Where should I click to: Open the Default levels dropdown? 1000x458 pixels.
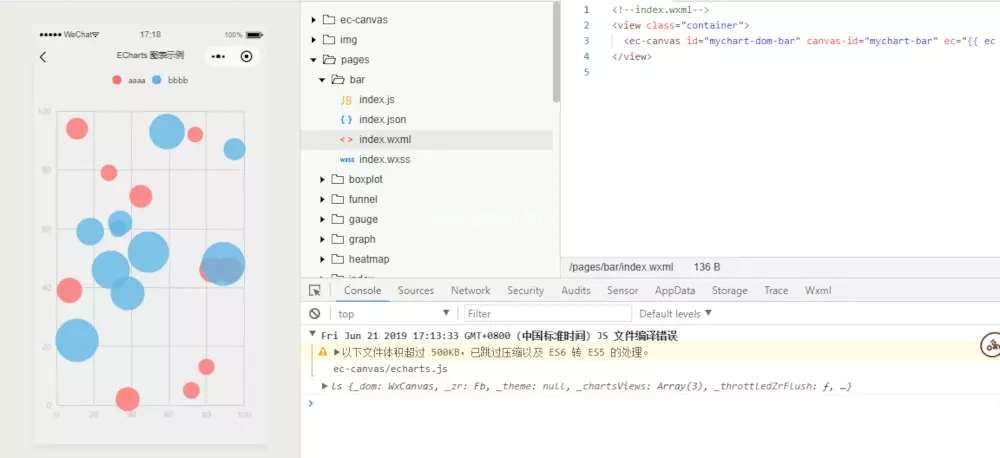click(x=675, y=314)
